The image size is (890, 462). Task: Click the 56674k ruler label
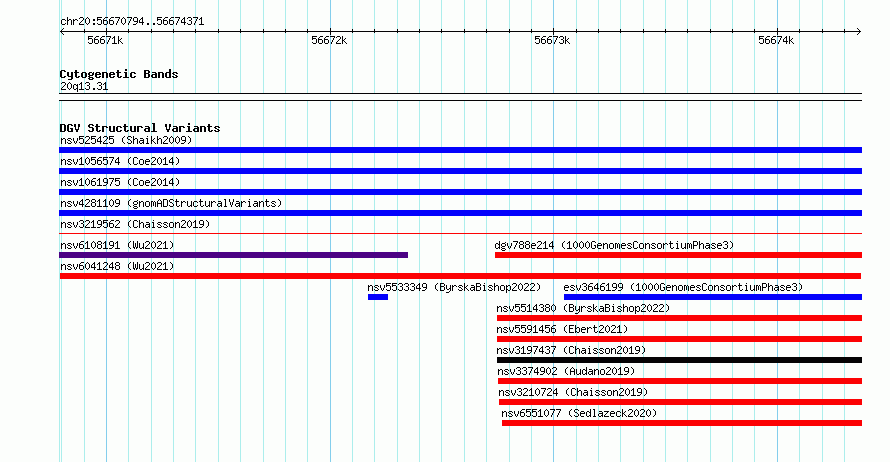tap(776, 41)
